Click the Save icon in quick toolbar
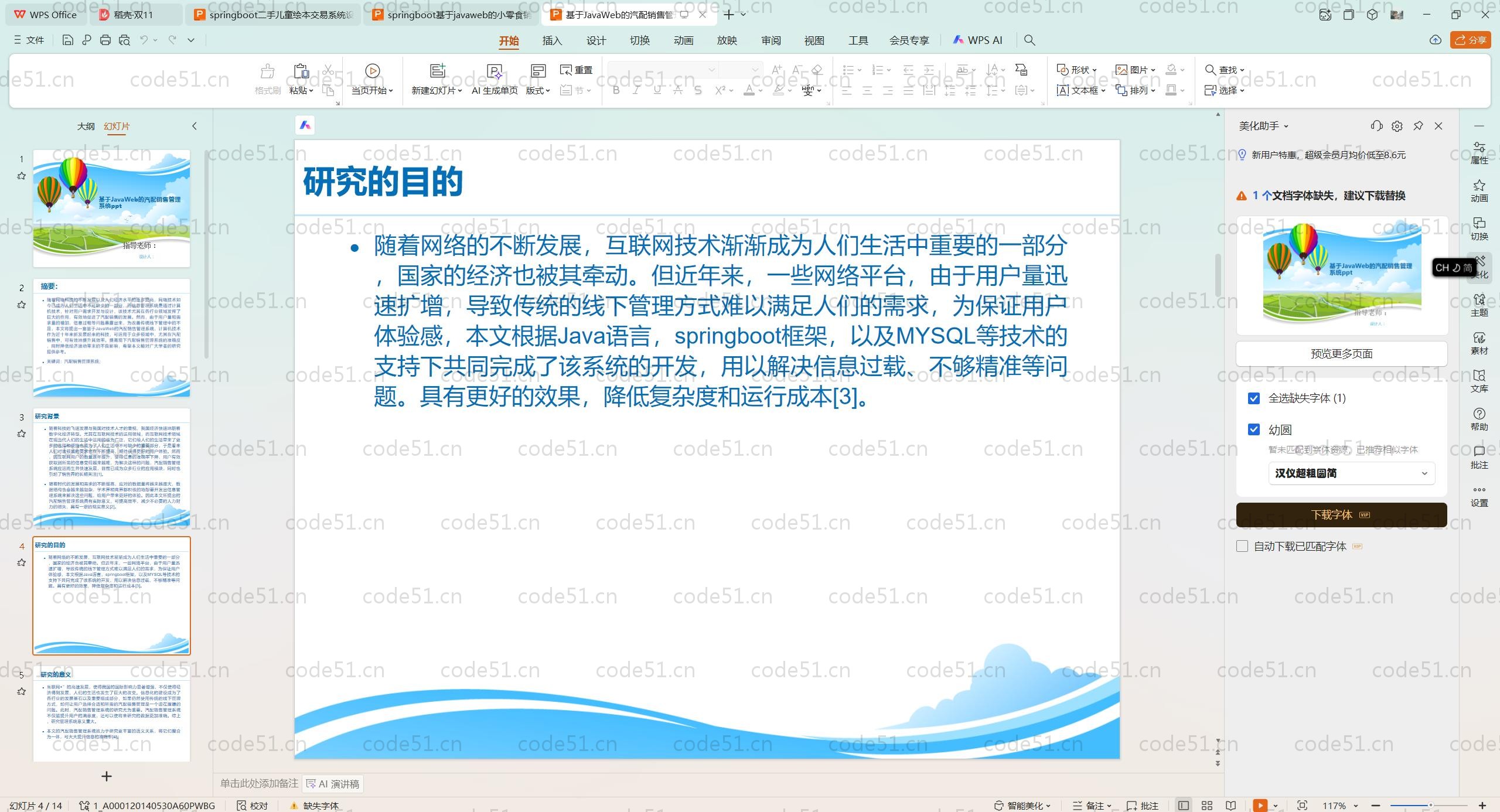Screen dimensions: 1500x812 click(x=67, y=40)
